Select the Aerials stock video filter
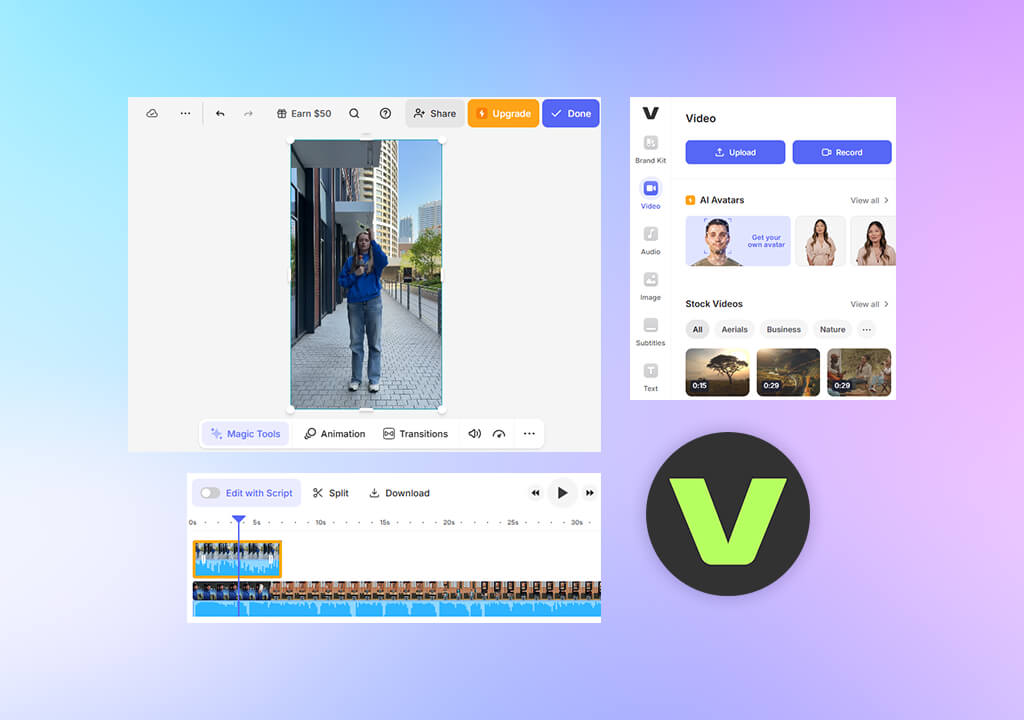 735,329
